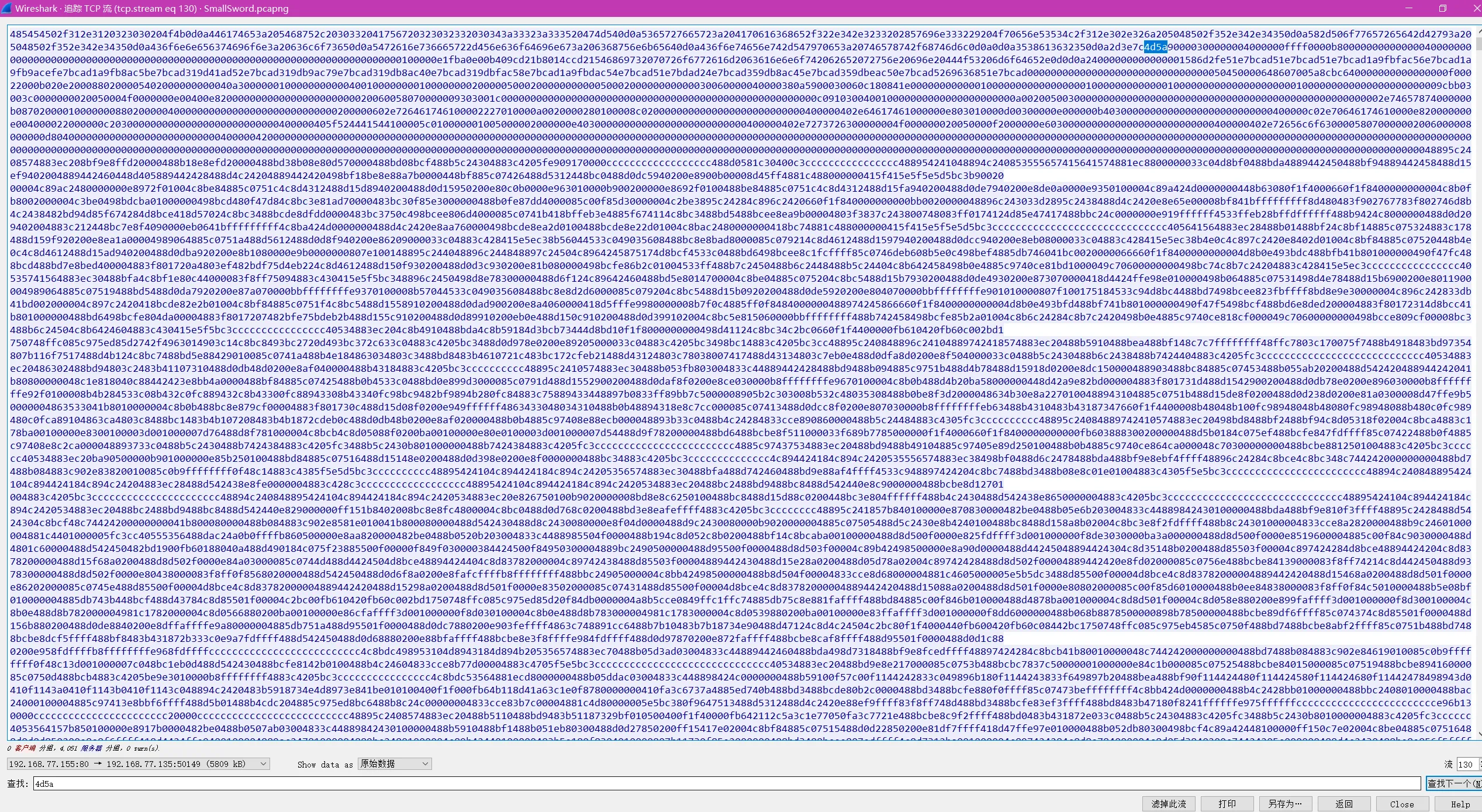This screenshot has height=812, width=1482.
Task: Open the 192.168.77.155:80 conversation direction dropdown
Action: click(x=138, y=763)
